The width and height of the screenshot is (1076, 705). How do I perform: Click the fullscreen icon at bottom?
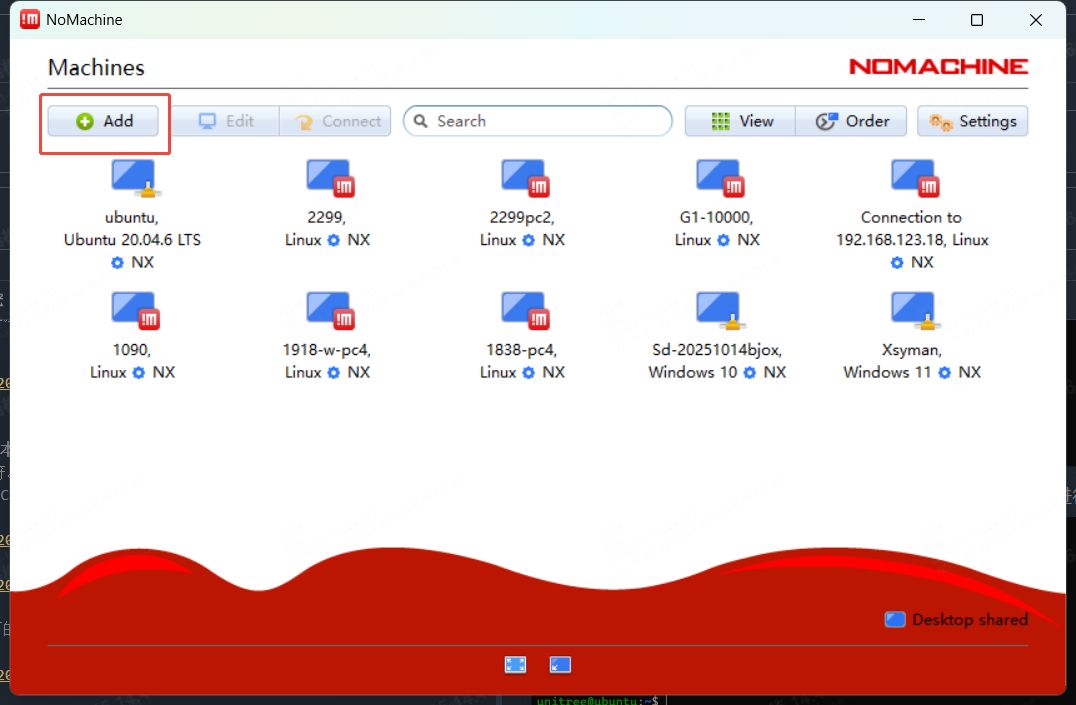point(515,664)
